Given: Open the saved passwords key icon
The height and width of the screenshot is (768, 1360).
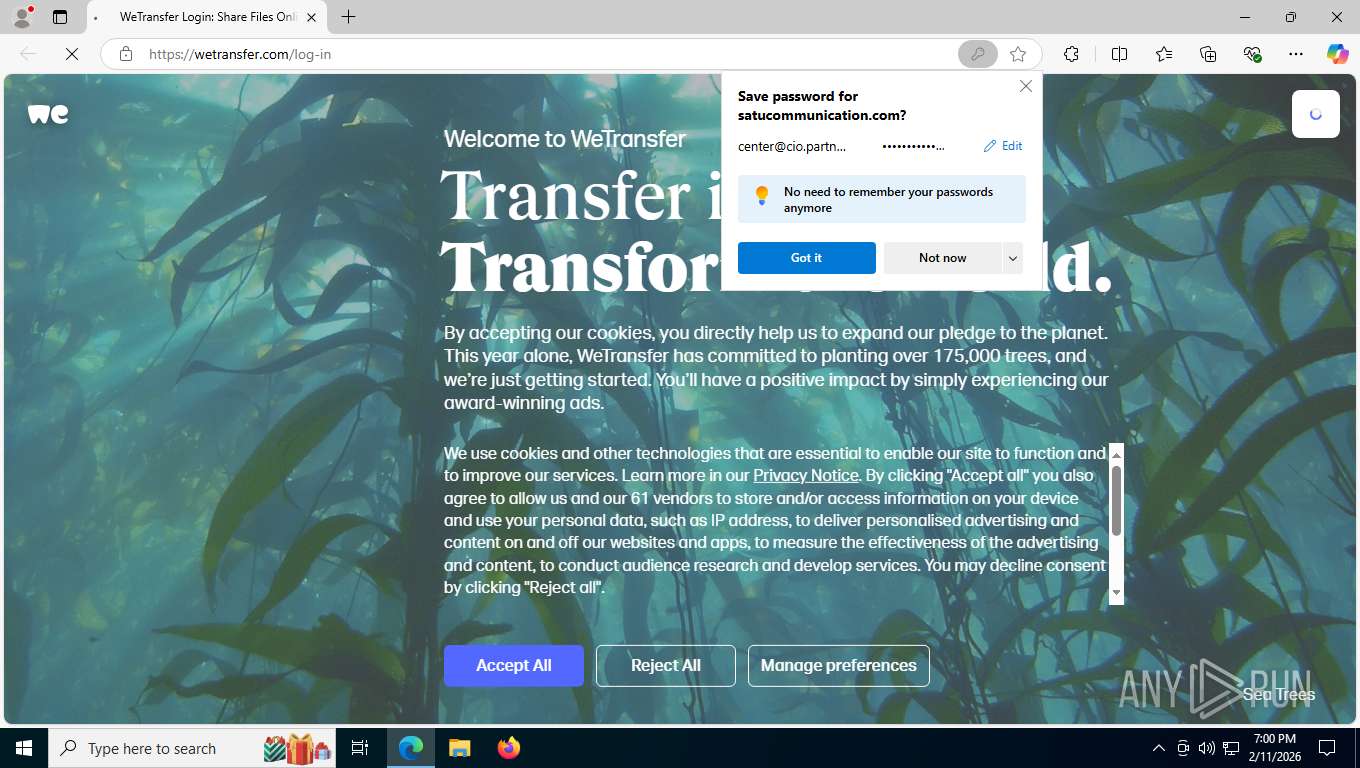Looking at the screenshot, I should coord(977,54).
